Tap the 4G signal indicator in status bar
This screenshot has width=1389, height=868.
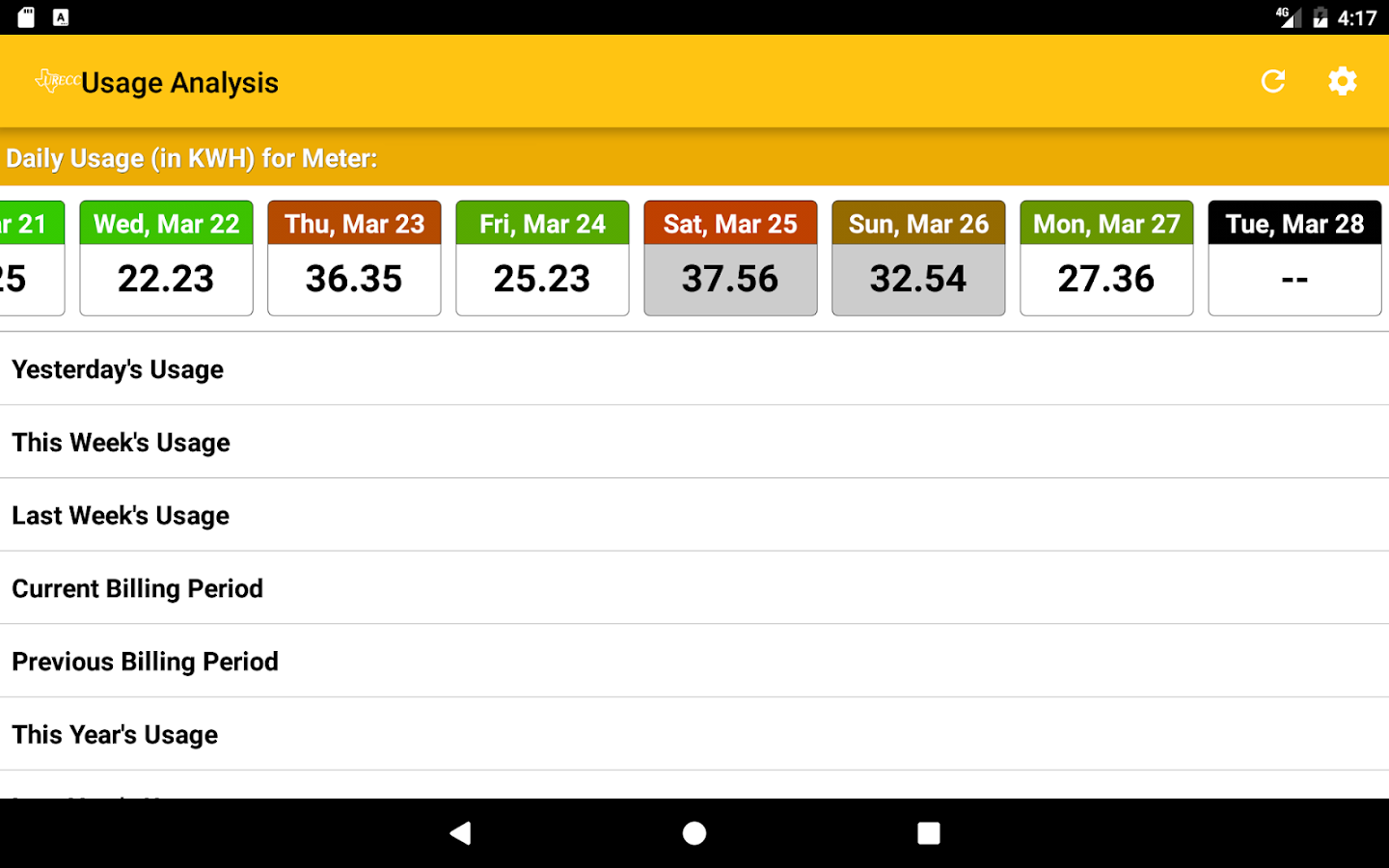coord(1288,17)
